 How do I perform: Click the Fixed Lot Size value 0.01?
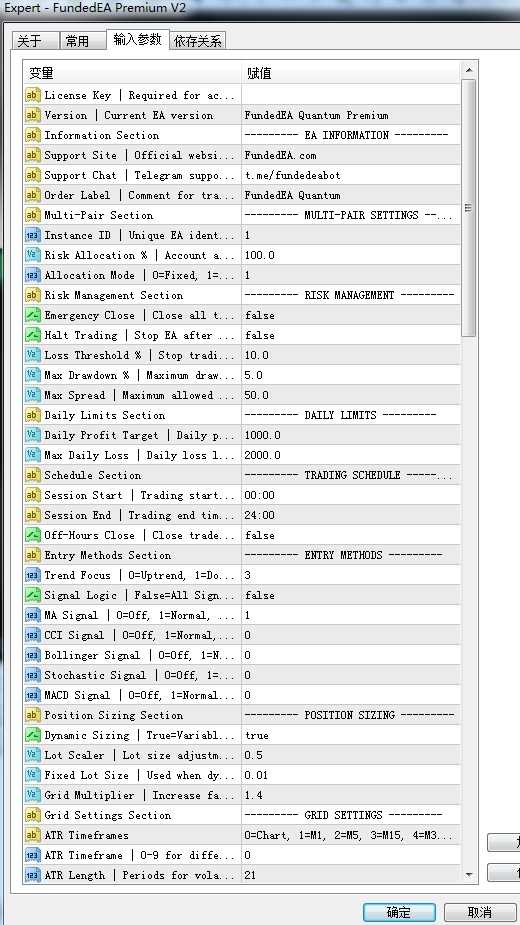256,775
